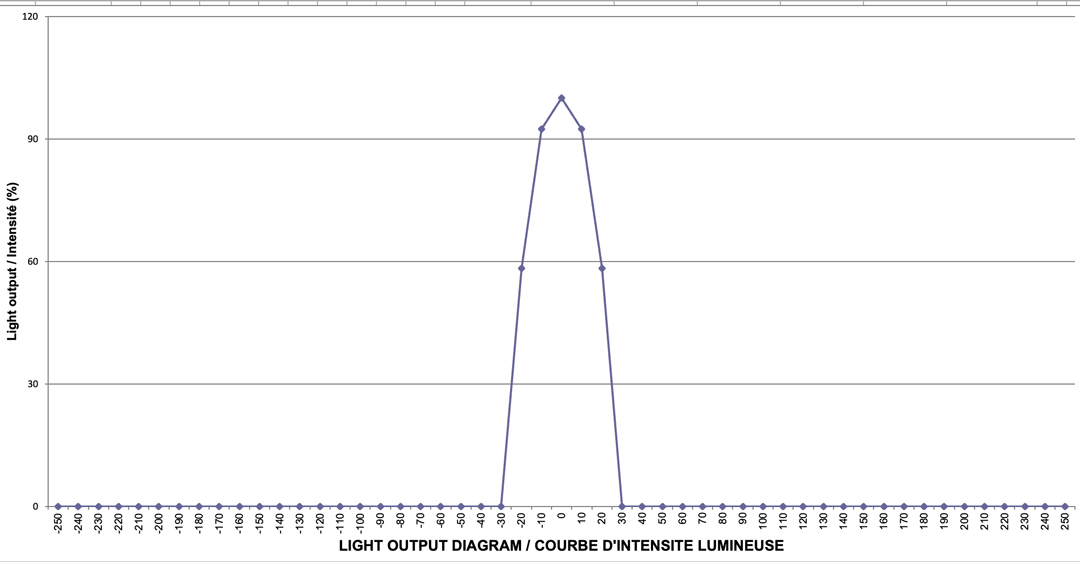
Task: Select data marker at -20 near 58%
Action: [x=521, y=268]
